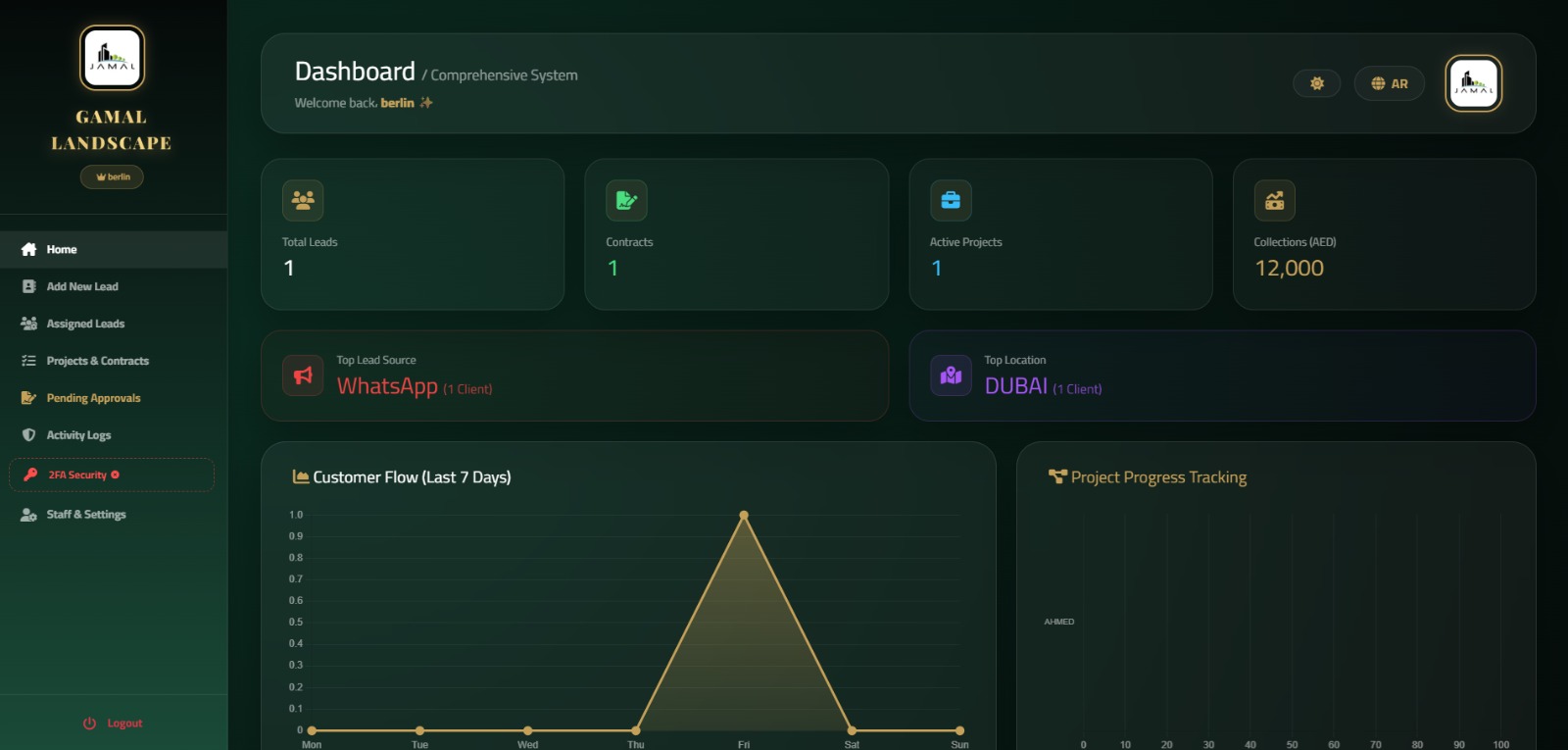
Task: Click the Activity Logs shield icon
Action: point(29,435)
